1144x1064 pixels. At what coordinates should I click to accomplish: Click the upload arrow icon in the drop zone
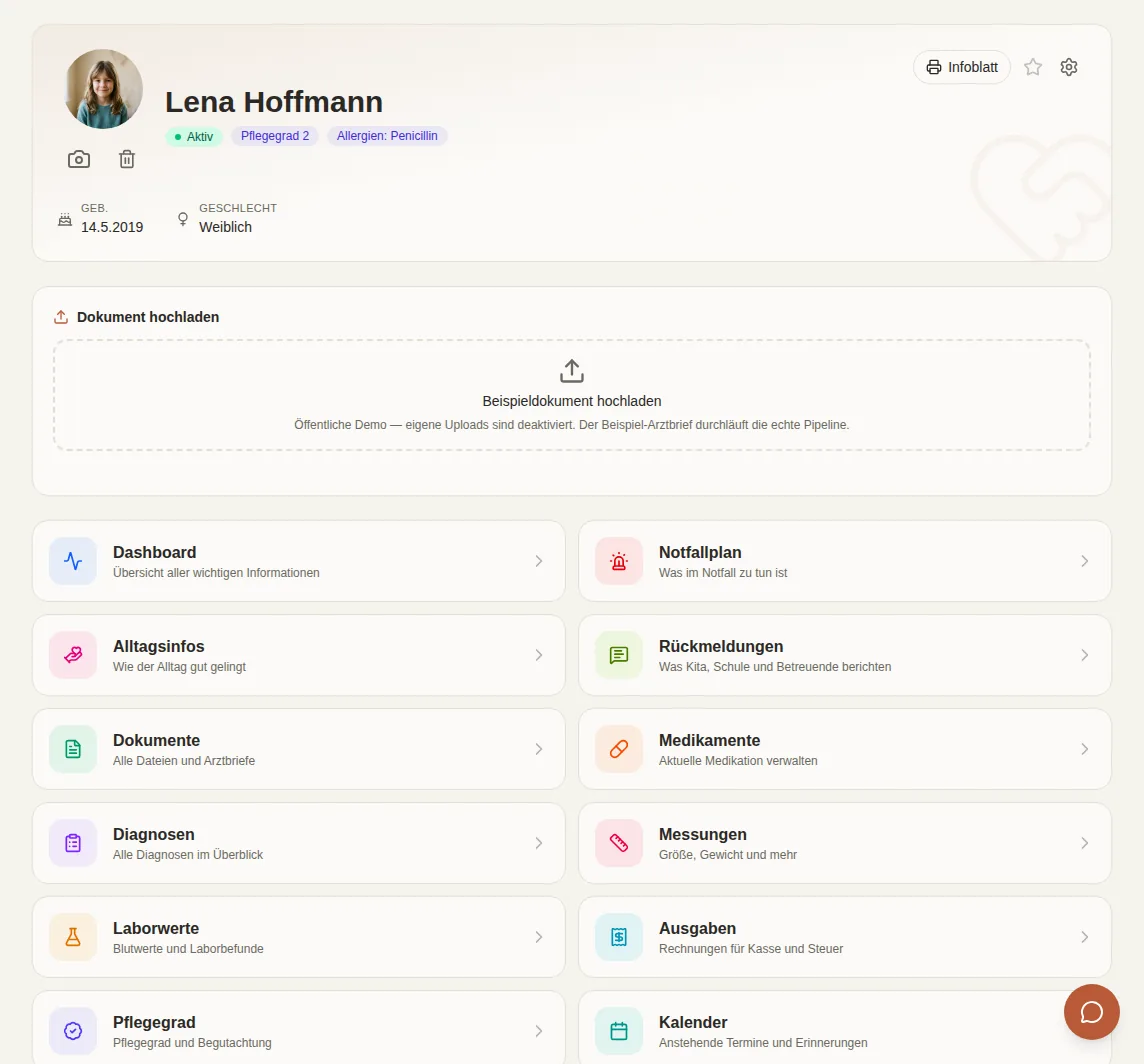(x=572, y=371)
